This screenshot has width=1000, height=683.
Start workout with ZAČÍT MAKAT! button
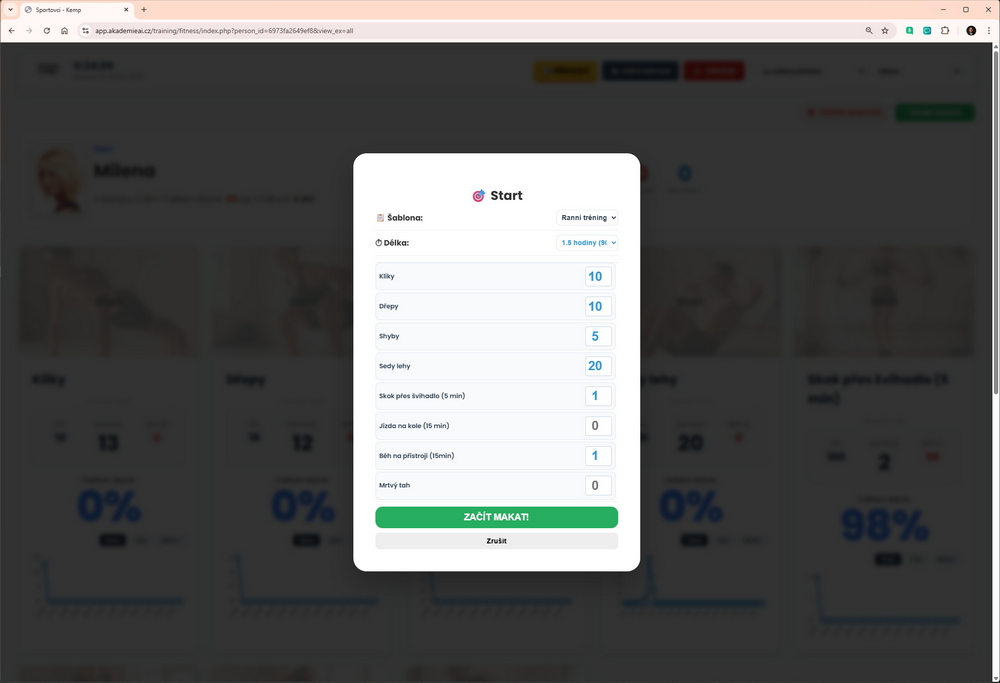coord(496,517)
